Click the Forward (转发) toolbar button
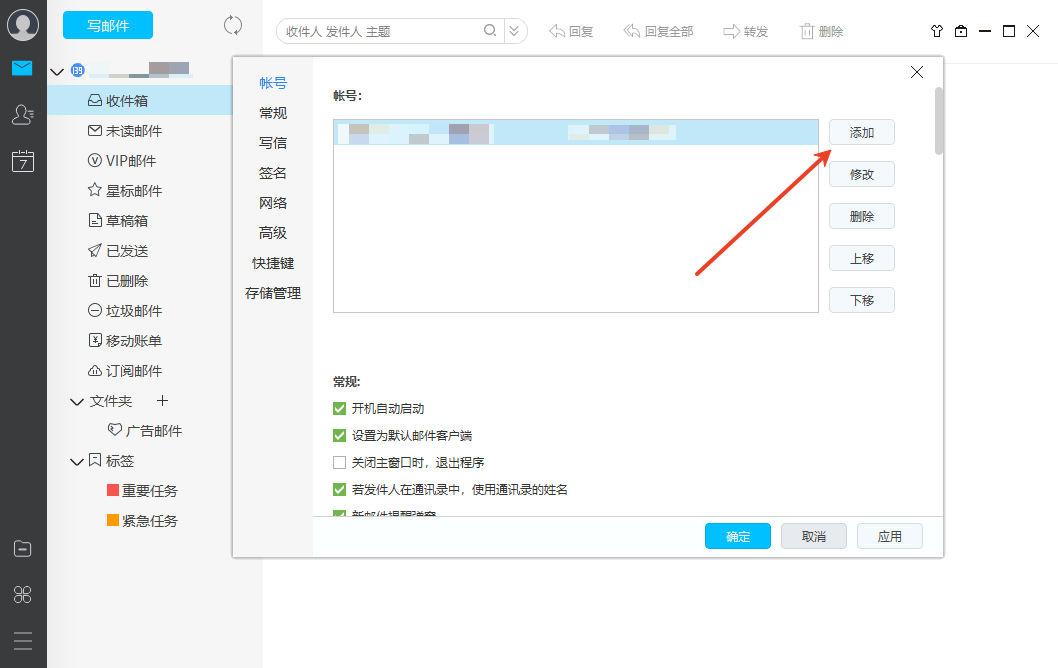The height and width of the screenshot is (668, 1058). tap(746, 31)
